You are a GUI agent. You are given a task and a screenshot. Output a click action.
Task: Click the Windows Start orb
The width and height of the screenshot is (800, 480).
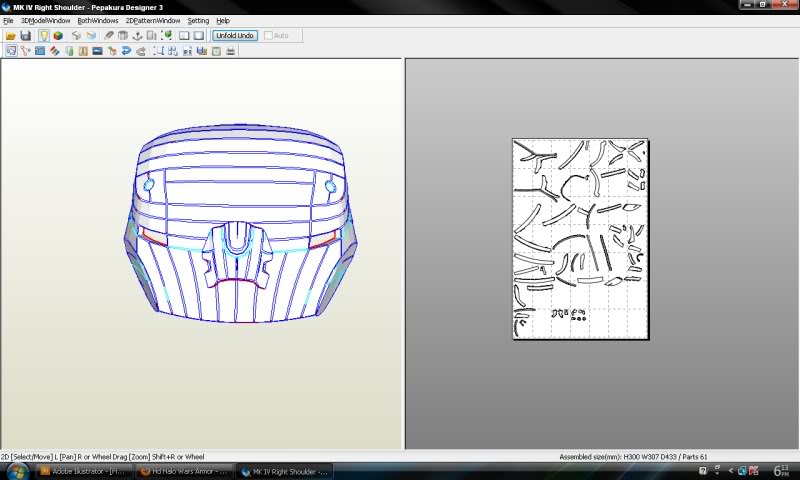tap(17, 470)
